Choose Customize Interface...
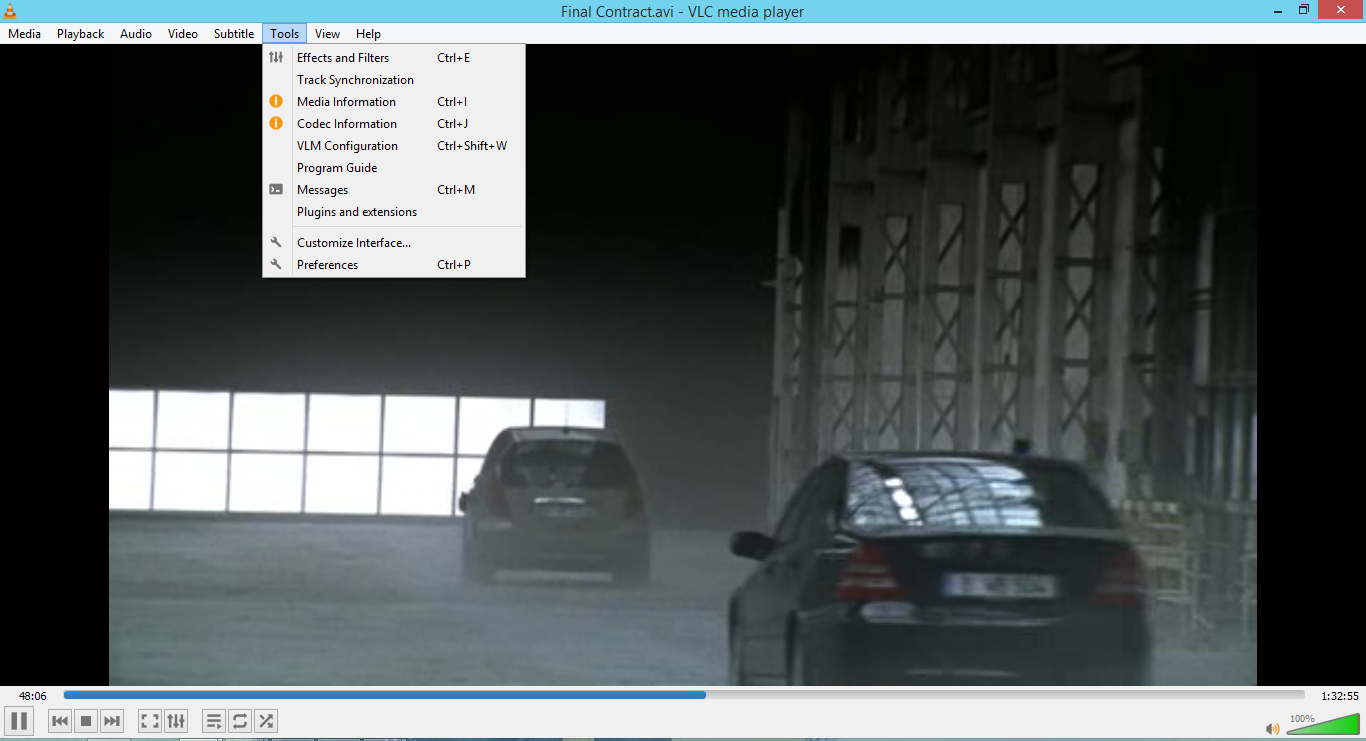1366x741 pixels. [x=394, y=243]
